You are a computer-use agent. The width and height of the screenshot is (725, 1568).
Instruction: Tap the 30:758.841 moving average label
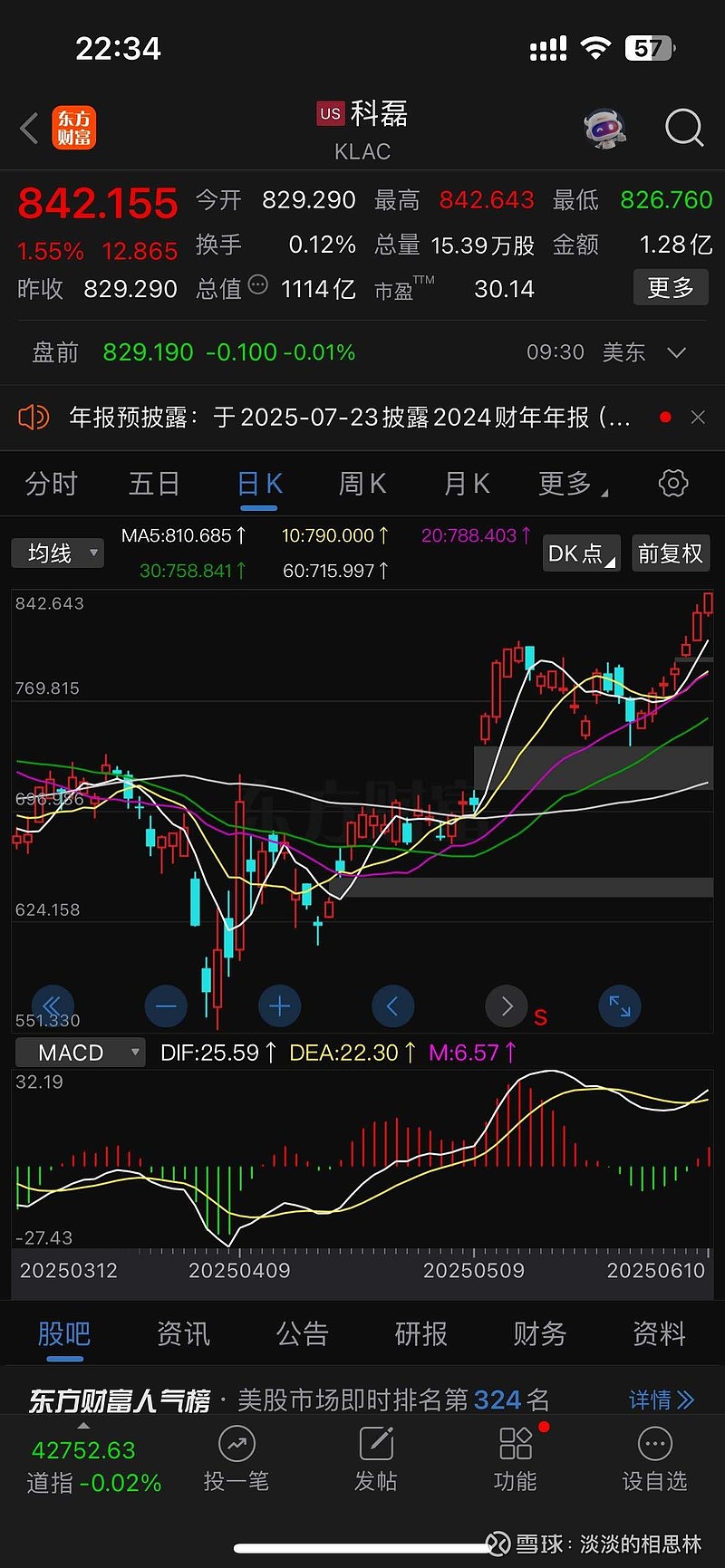tap(193, 571)
